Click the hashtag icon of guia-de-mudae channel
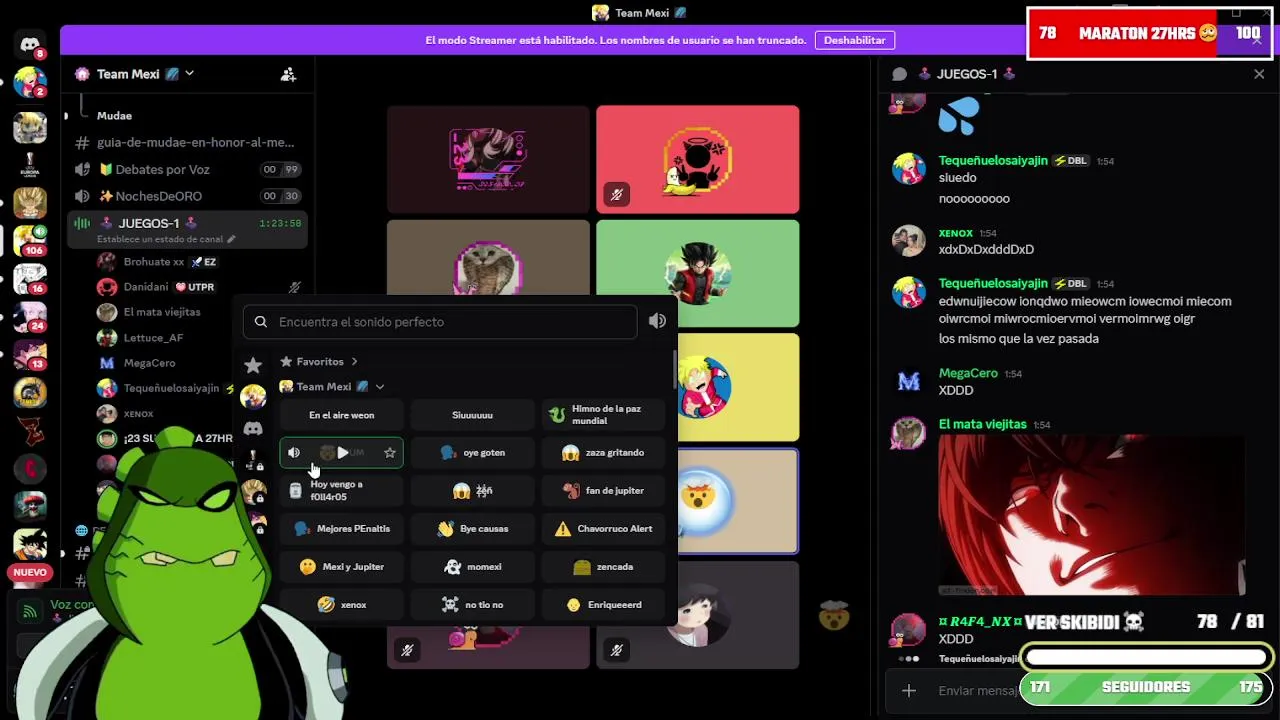Image resolution: width=1280 pixels, height=720 pixels. click(82, 143)
